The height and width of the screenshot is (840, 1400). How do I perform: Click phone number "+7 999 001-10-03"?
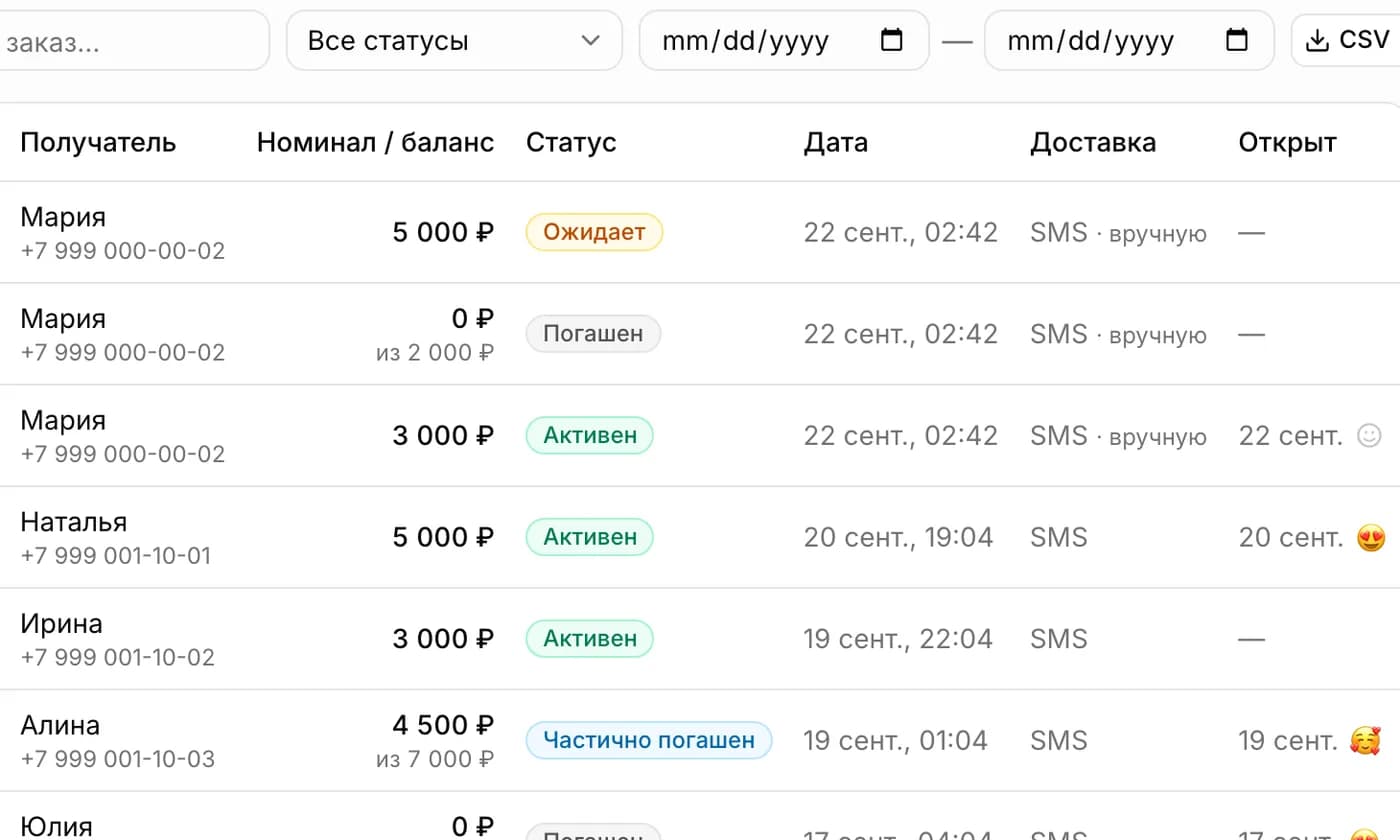118,759
